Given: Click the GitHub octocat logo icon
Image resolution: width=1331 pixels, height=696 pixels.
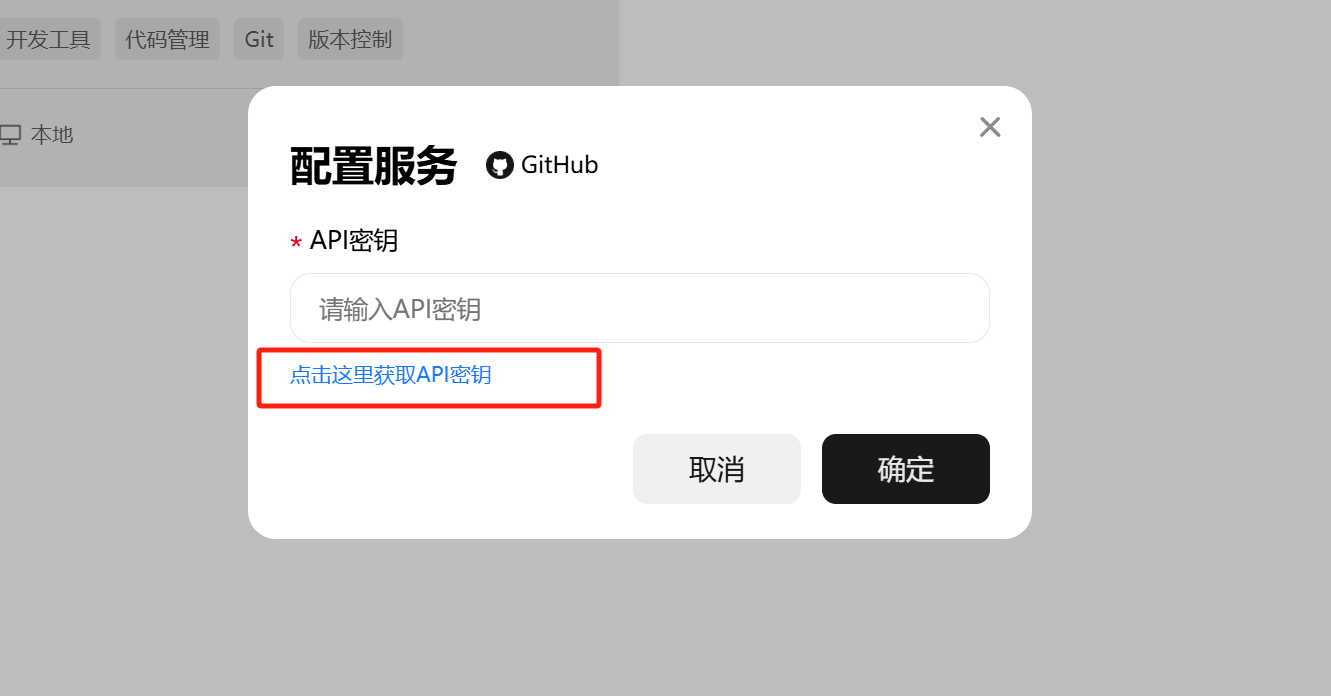Looking at the screenshot, I should (x=500, y=165).
